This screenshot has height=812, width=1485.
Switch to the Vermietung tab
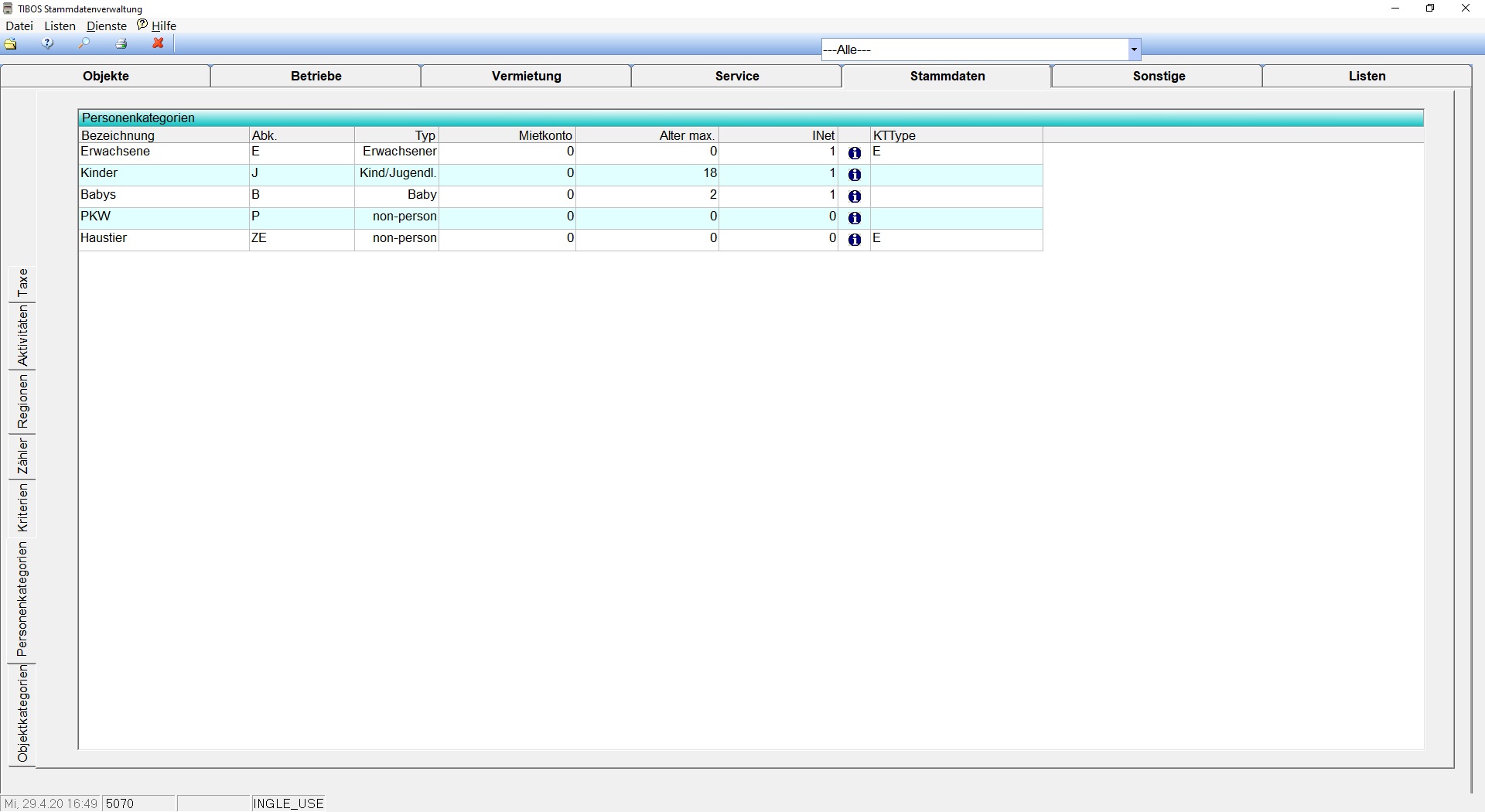tap(527, 76)
